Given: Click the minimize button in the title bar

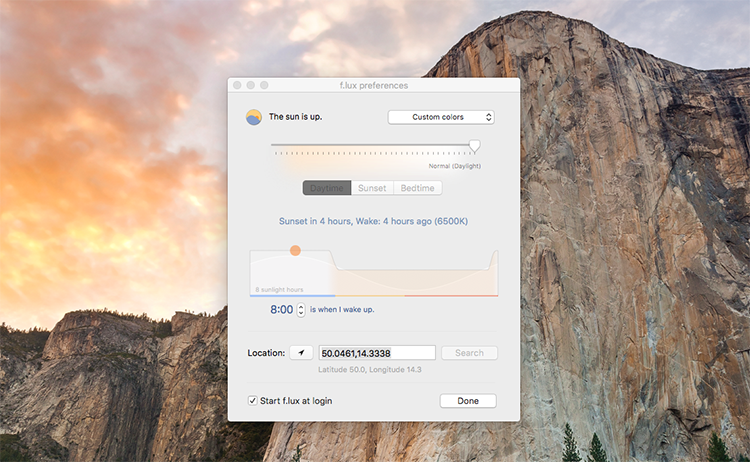Looking at the screenshot, I should point(251,86).
